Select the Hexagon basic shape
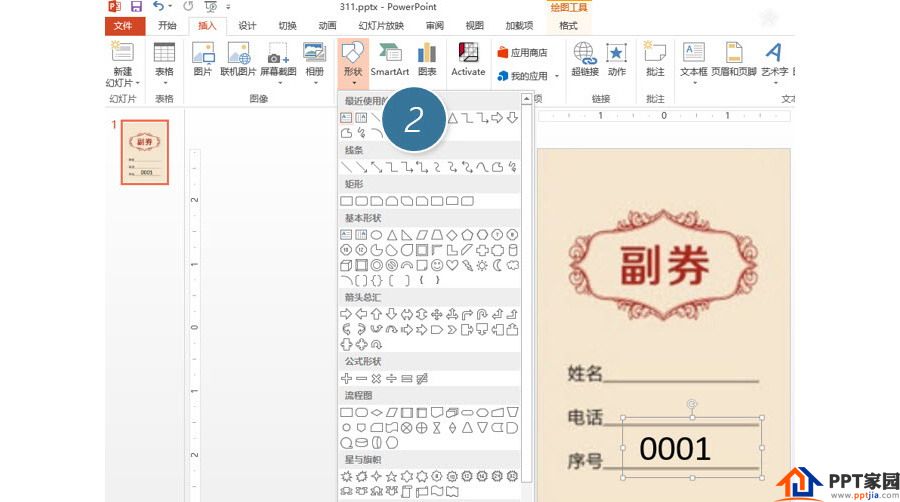Viewport: 900px width, 502px height. tap(482, 235)
